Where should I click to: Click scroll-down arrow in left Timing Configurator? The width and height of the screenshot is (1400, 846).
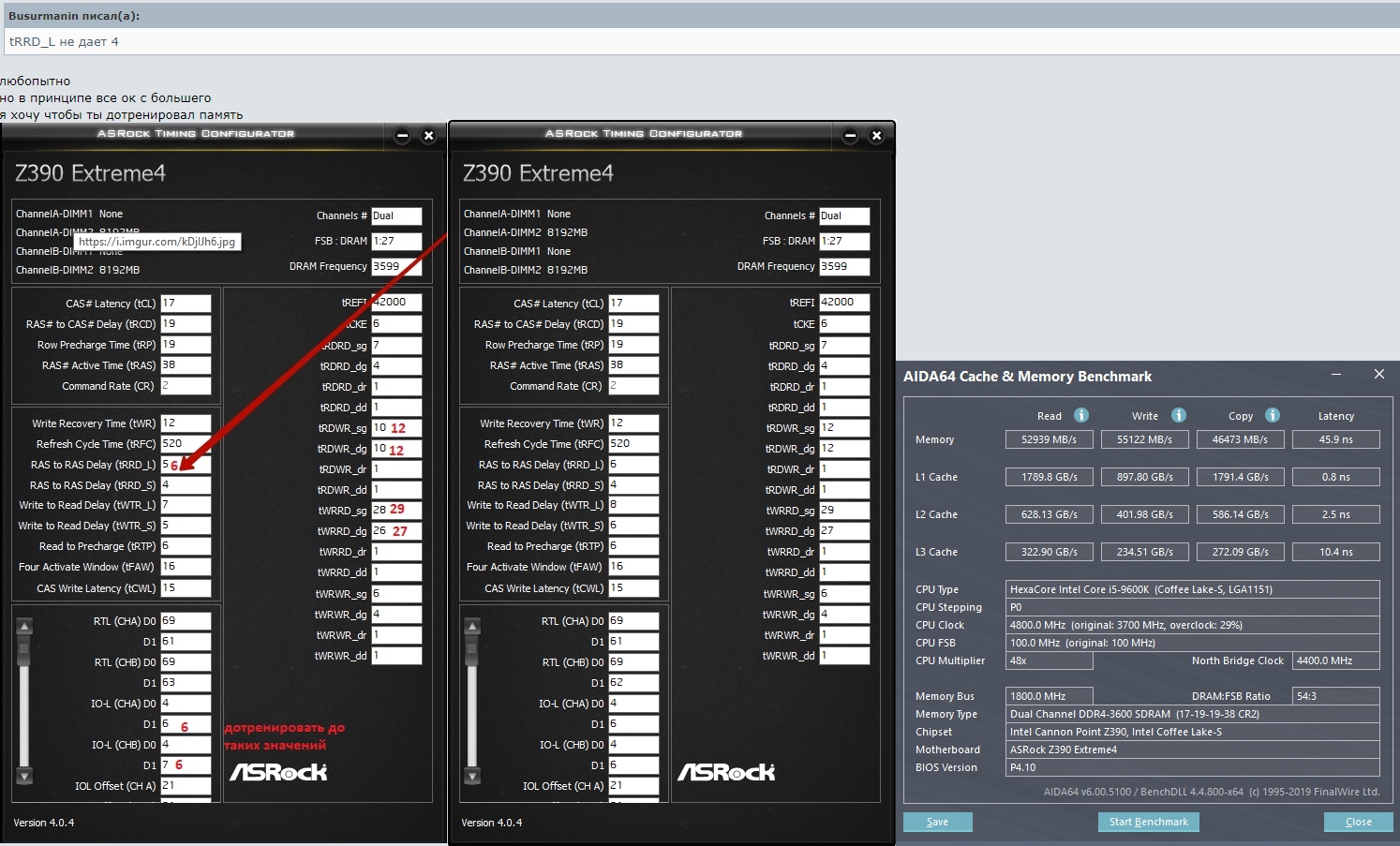pyautogui.click(x=24, y=777)
